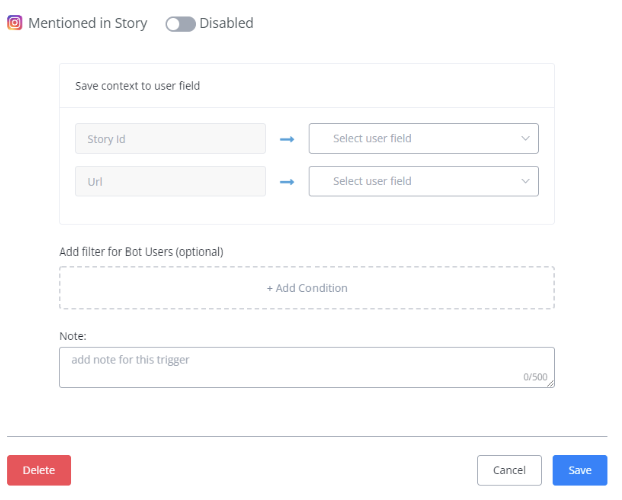Click the Disabled status label
Screen dimensions: 622x500
point(226,23)
